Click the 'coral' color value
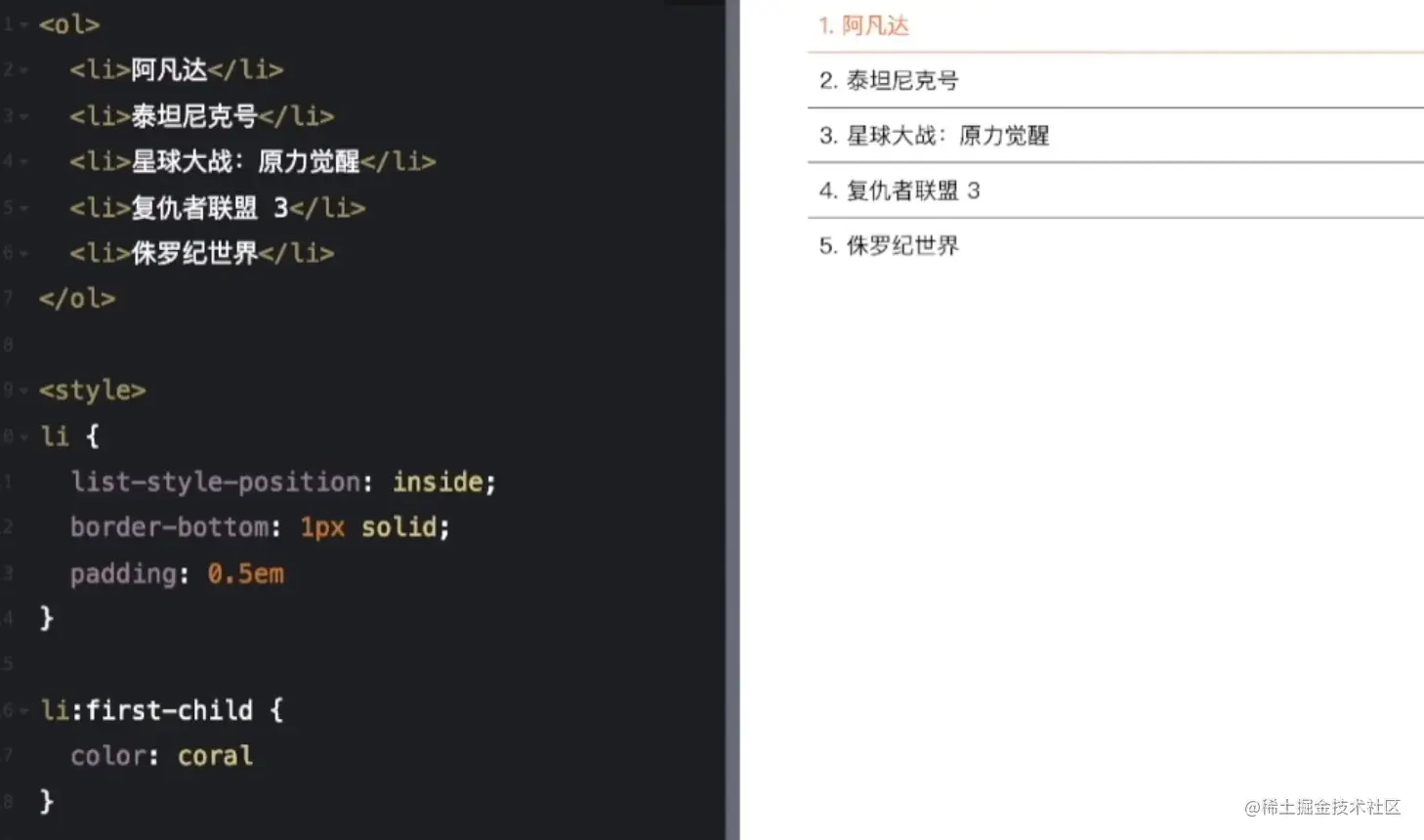Viewport: 1424px width, 840px height. pos(216,756)
